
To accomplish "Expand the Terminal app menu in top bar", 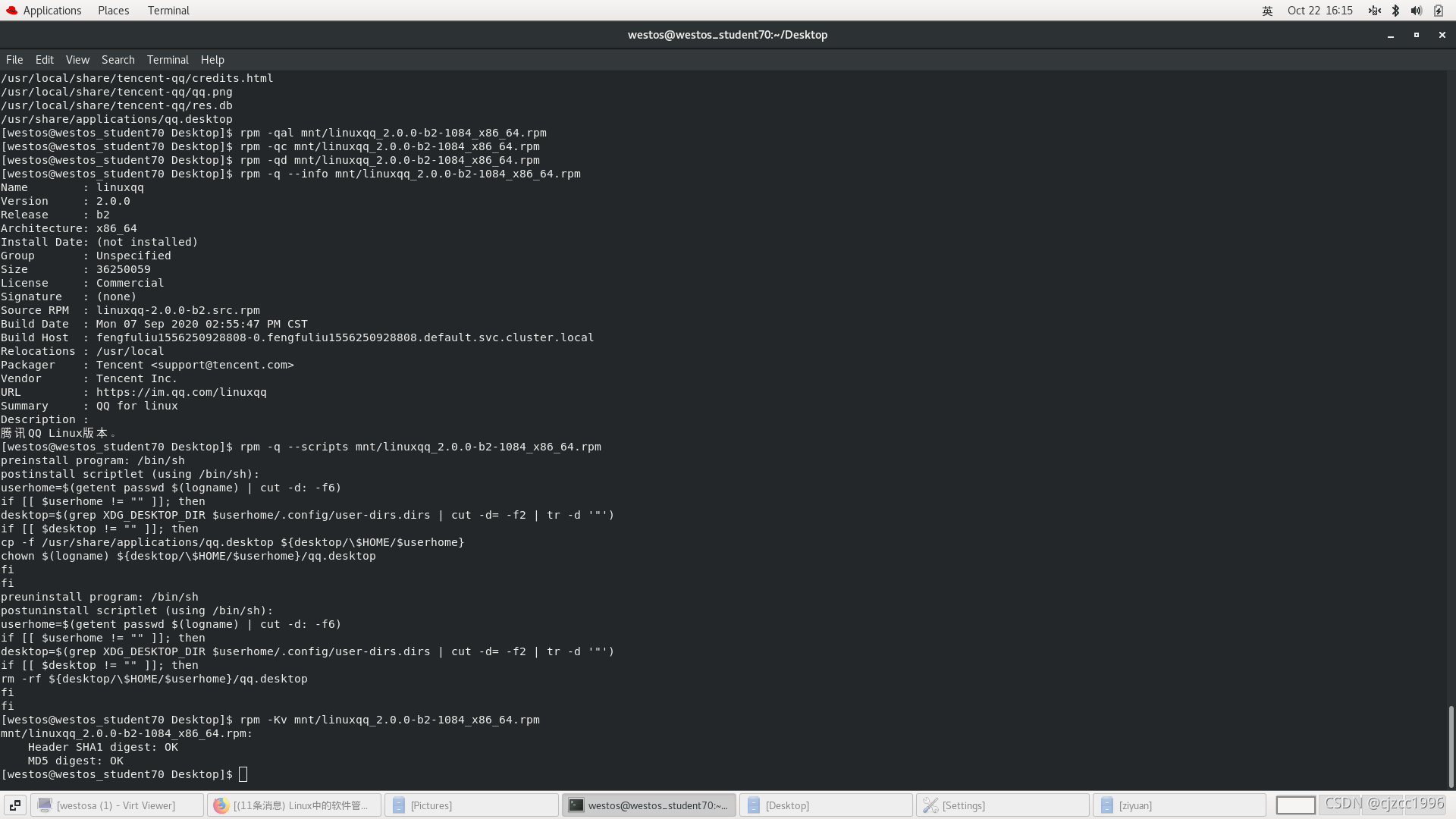I will (168, 11).
